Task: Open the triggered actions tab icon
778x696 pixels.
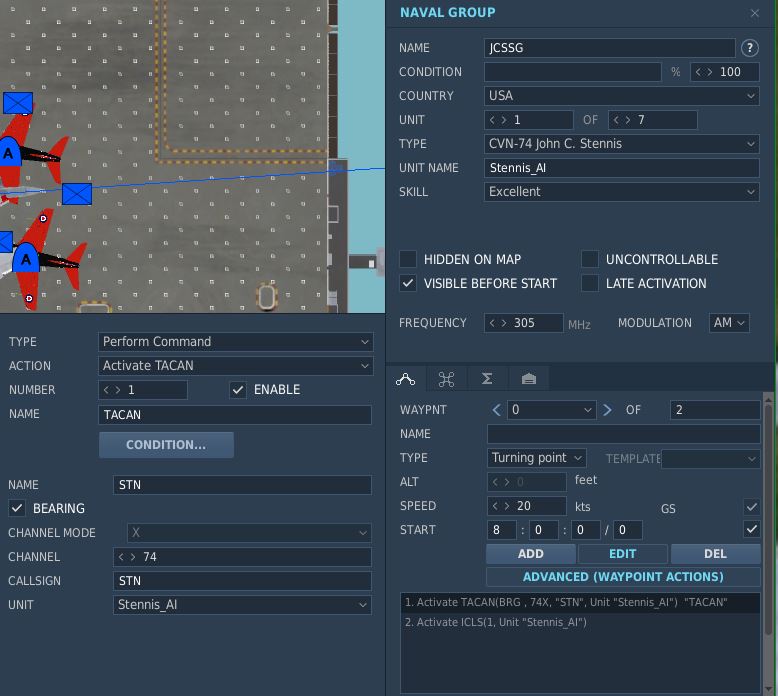Action: 446,379
